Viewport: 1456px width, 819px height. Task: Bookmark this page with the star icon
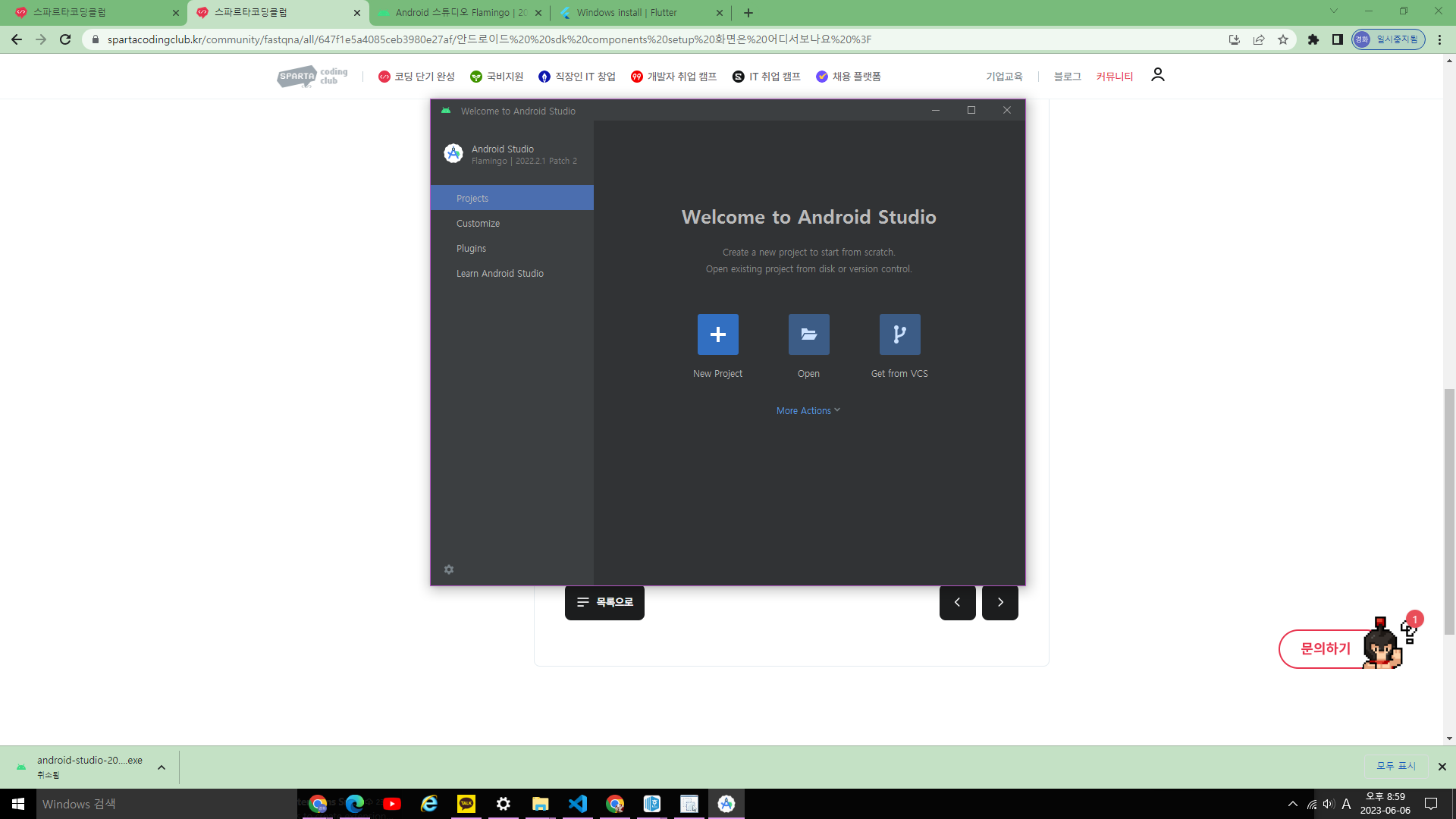pos(1283,39)
